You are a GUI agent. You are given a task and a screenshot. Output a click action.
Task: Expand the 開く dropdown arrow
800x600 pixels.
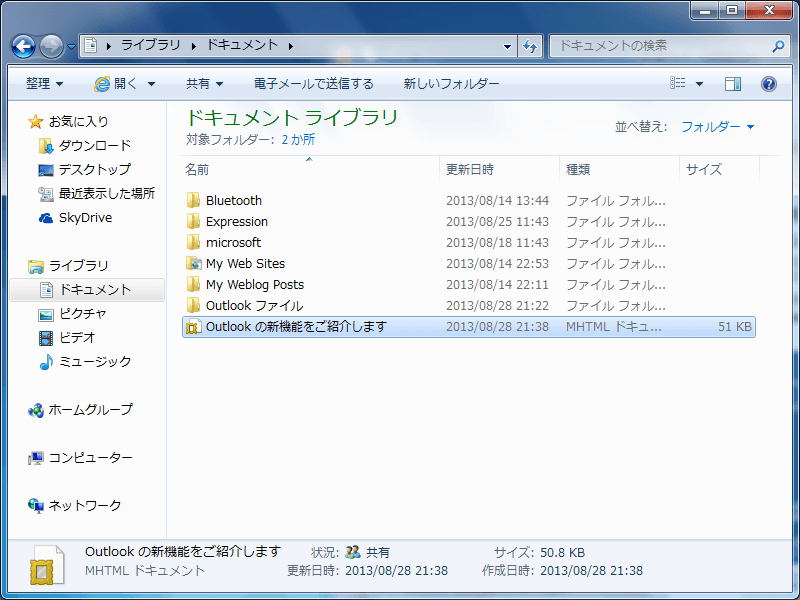[x=152, y=84]
